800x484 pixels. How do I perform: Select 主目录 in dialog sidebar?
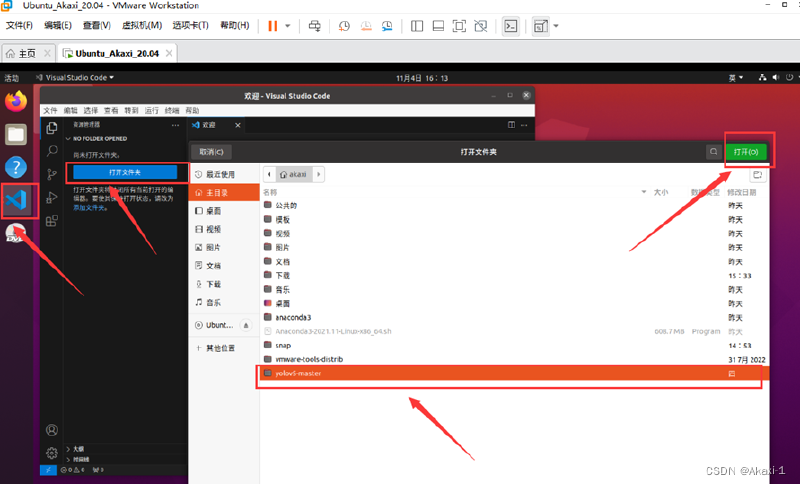coord(223,193)
